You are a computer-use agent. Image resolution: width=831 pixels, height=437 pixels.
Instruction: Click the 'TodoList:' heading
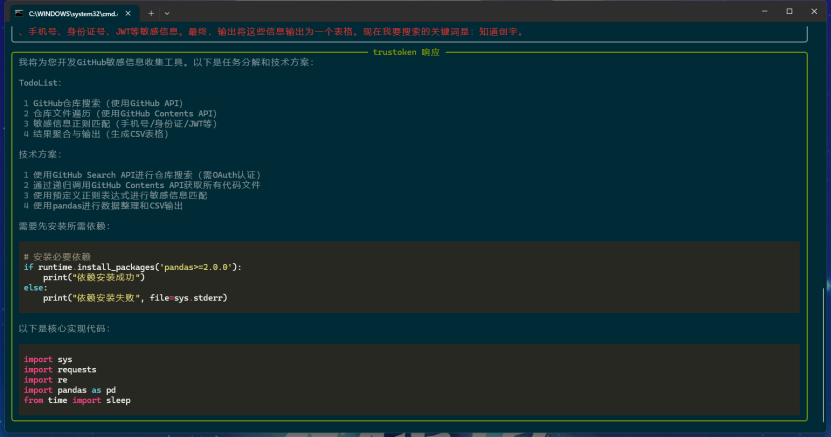40,83
